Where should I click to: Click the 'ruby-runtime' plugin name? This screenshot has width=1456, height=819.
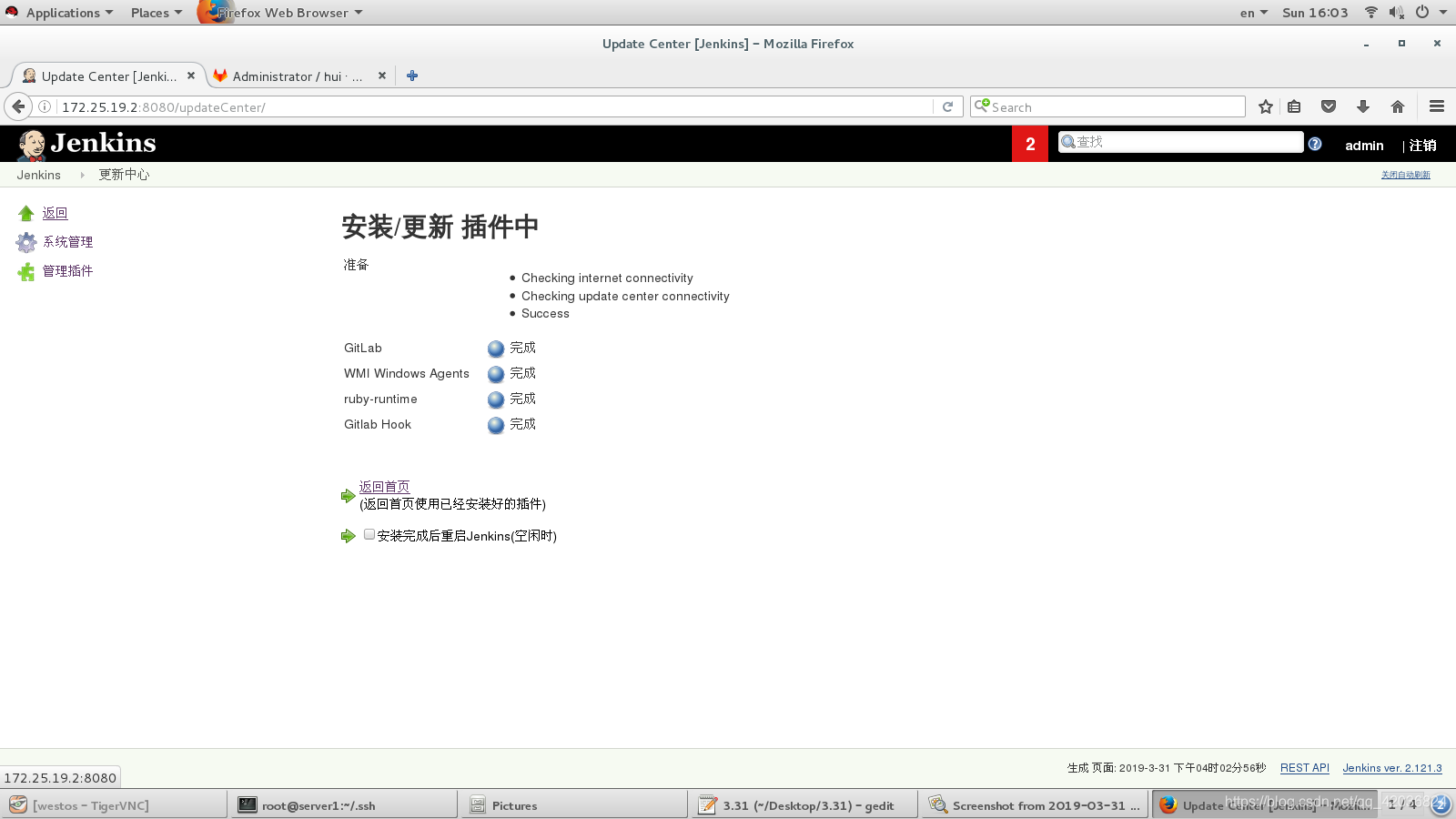pyautogui.click(x=380, y=399)
